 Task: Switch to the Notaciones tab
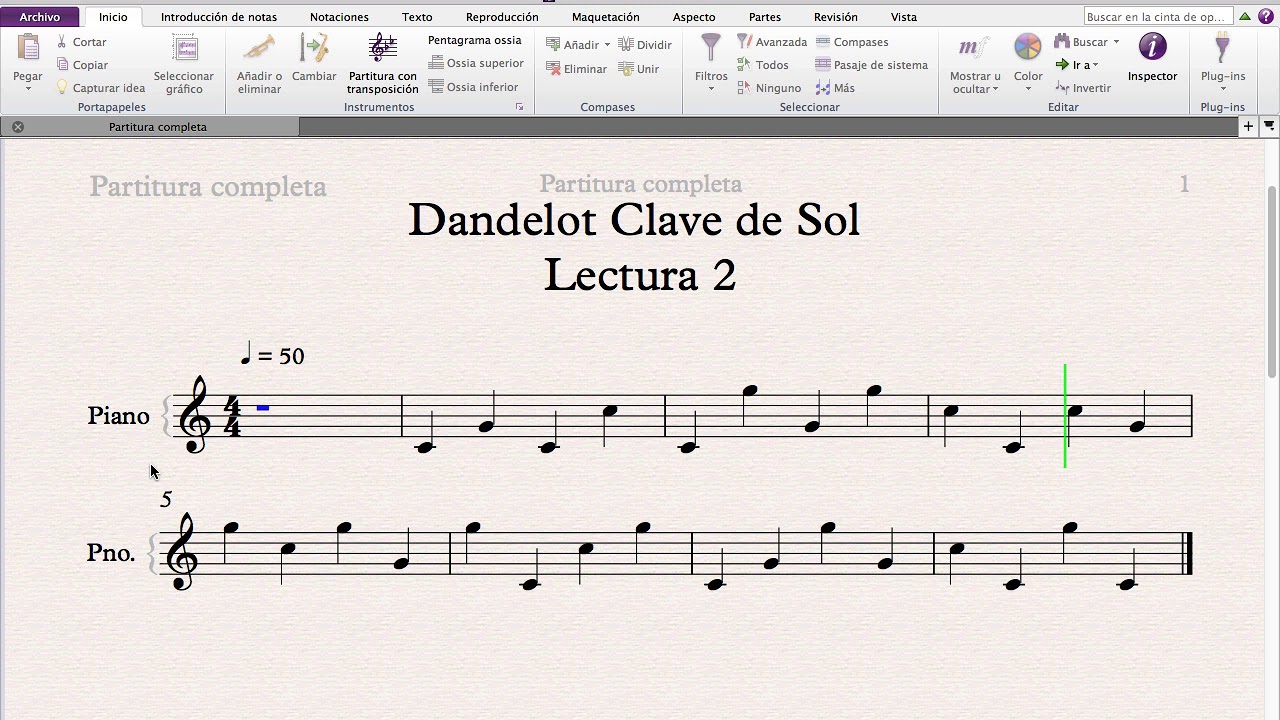[339, 17]
